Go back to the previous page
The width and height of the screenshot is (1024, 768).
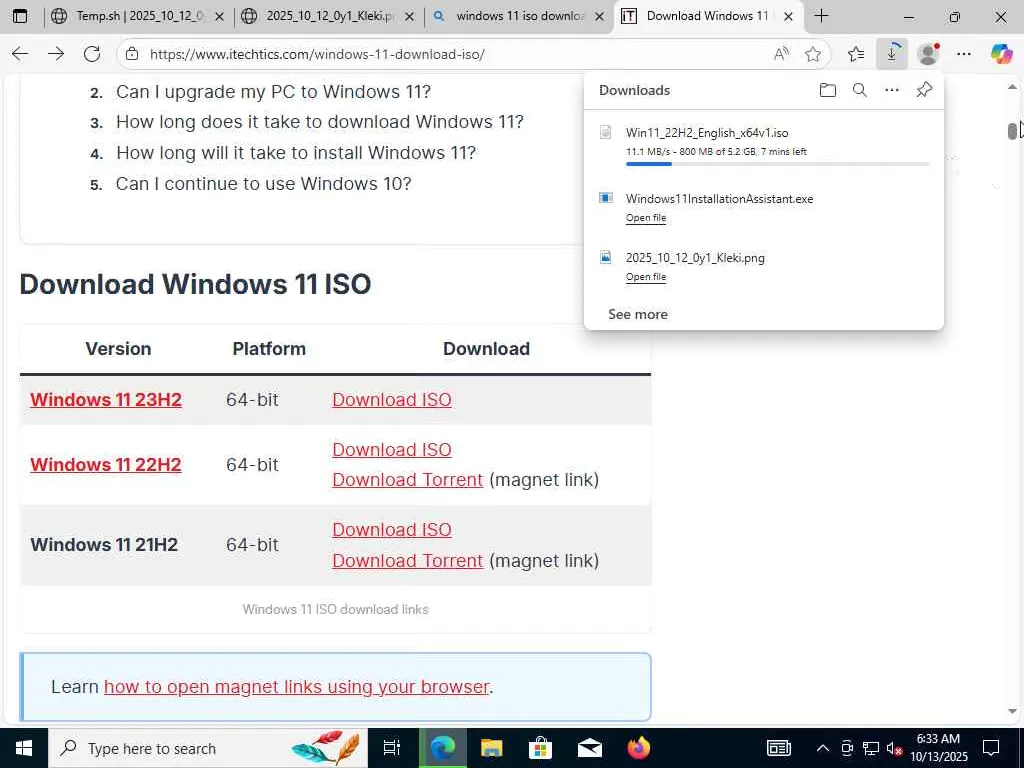coord(20,54)
